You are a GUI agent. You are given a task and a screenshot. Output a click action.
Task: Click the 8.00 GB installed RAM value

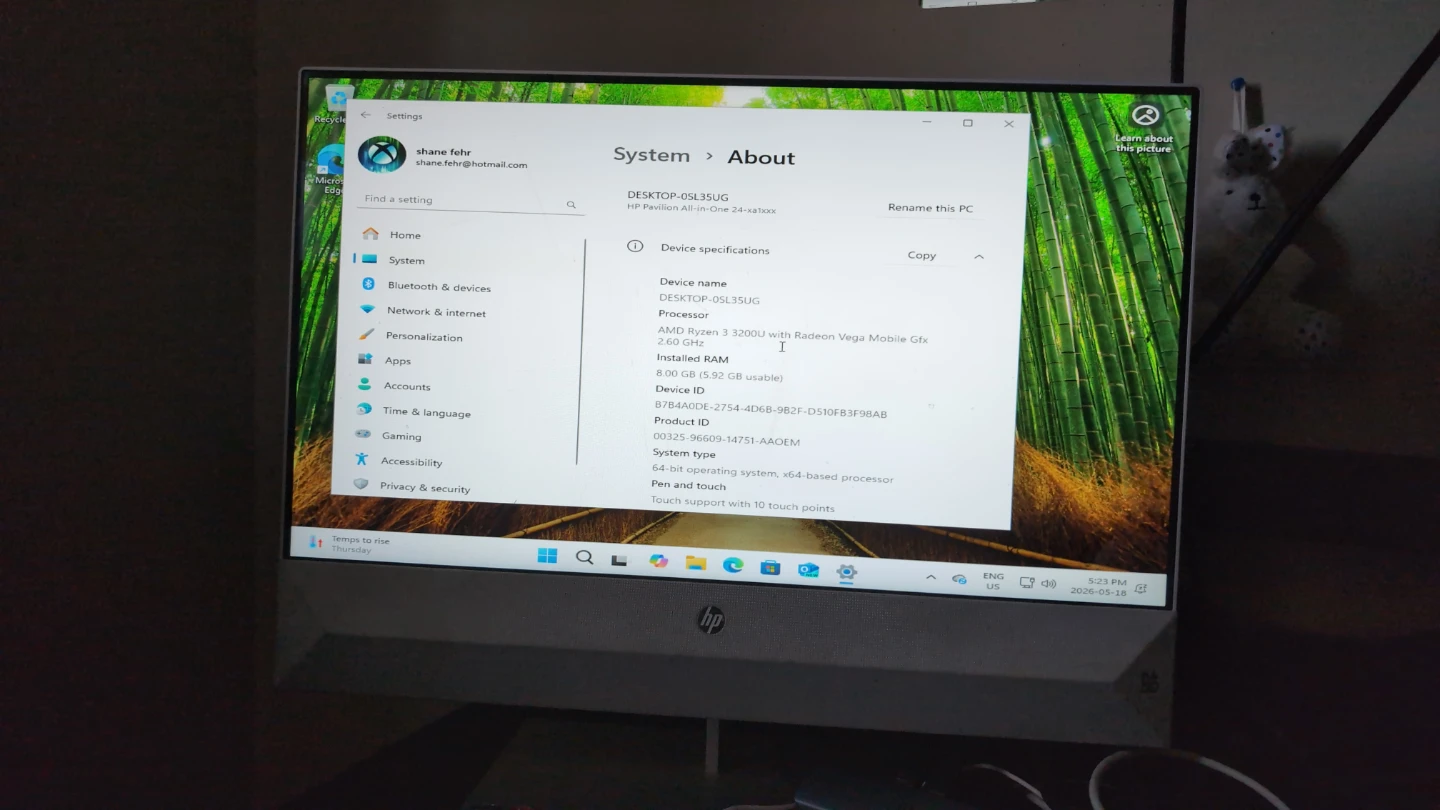click(719, 375)
